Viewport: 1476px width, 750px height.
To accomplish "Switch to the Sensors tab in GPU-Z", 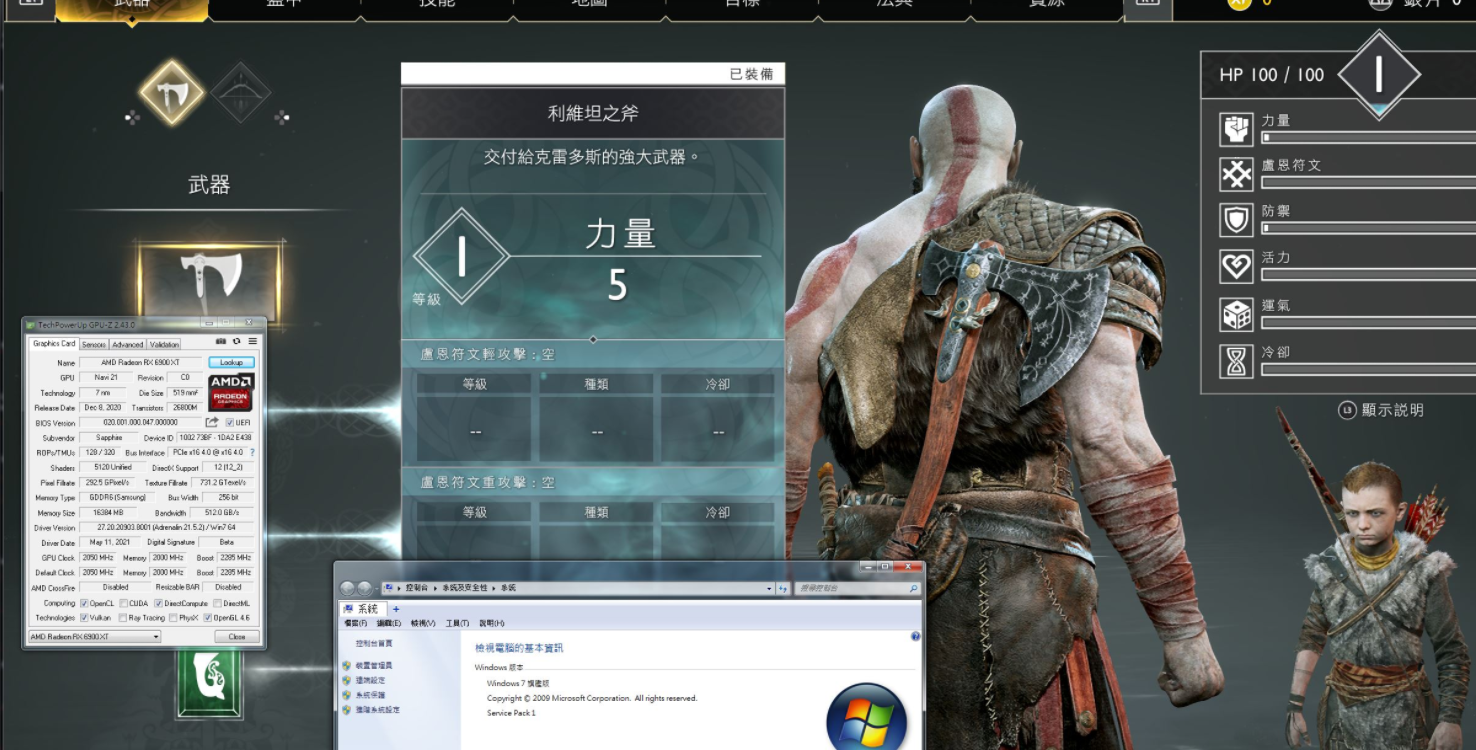I will click(x=93, y=344).
